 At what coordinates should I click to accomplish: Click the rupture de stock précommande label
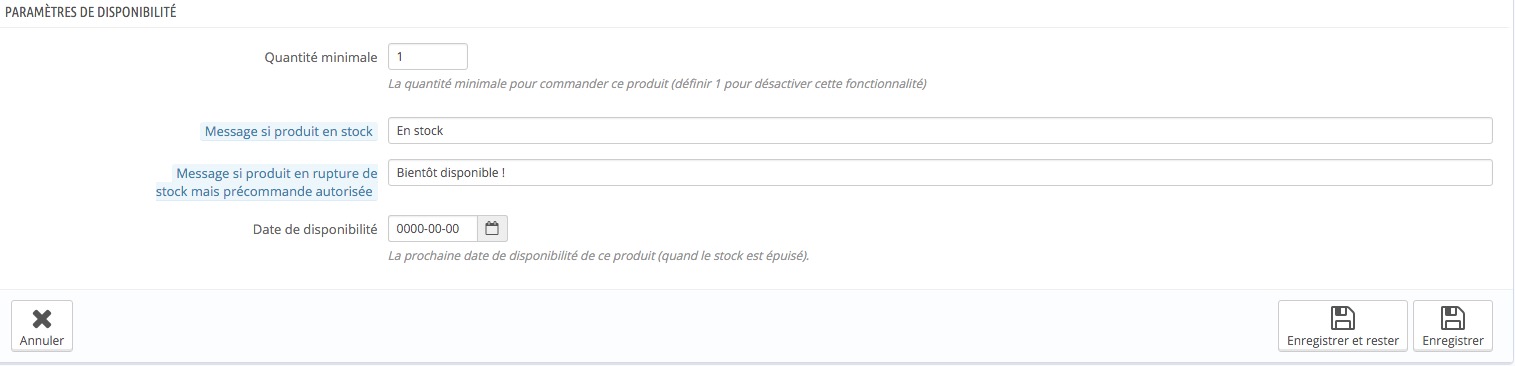click(x=266, y=182)
